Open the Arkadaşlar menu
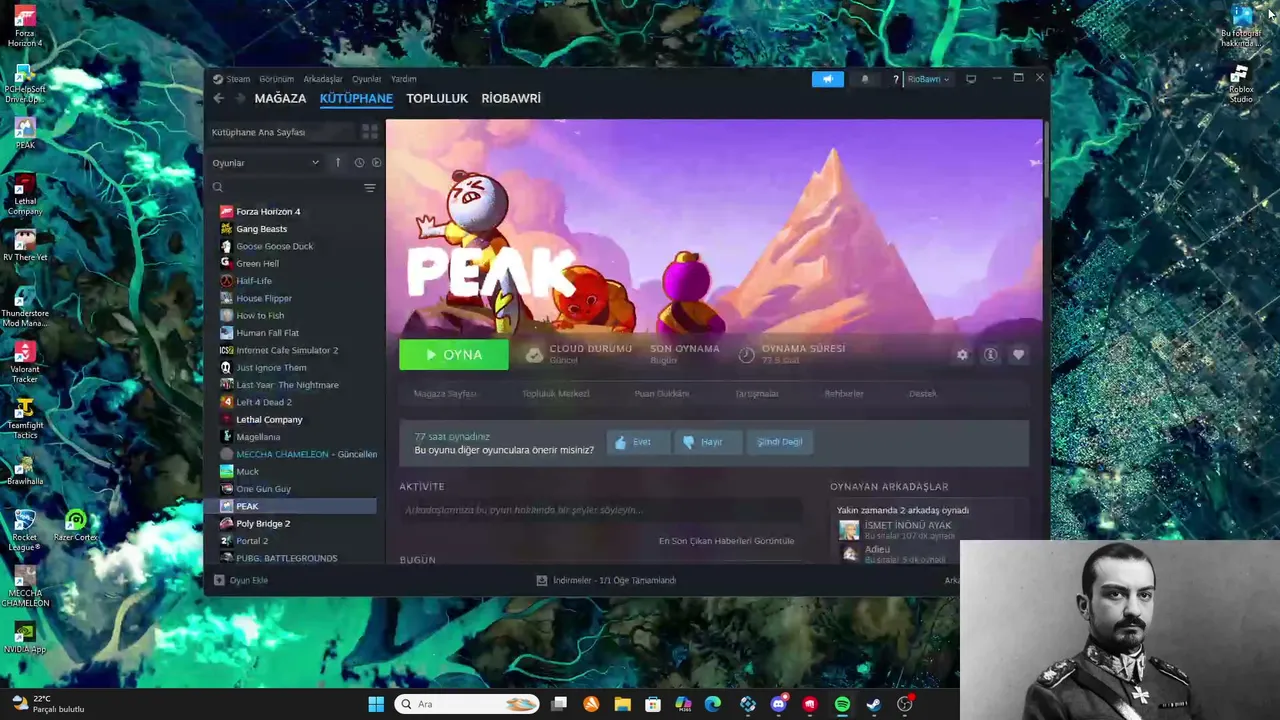 pos(323,79)
